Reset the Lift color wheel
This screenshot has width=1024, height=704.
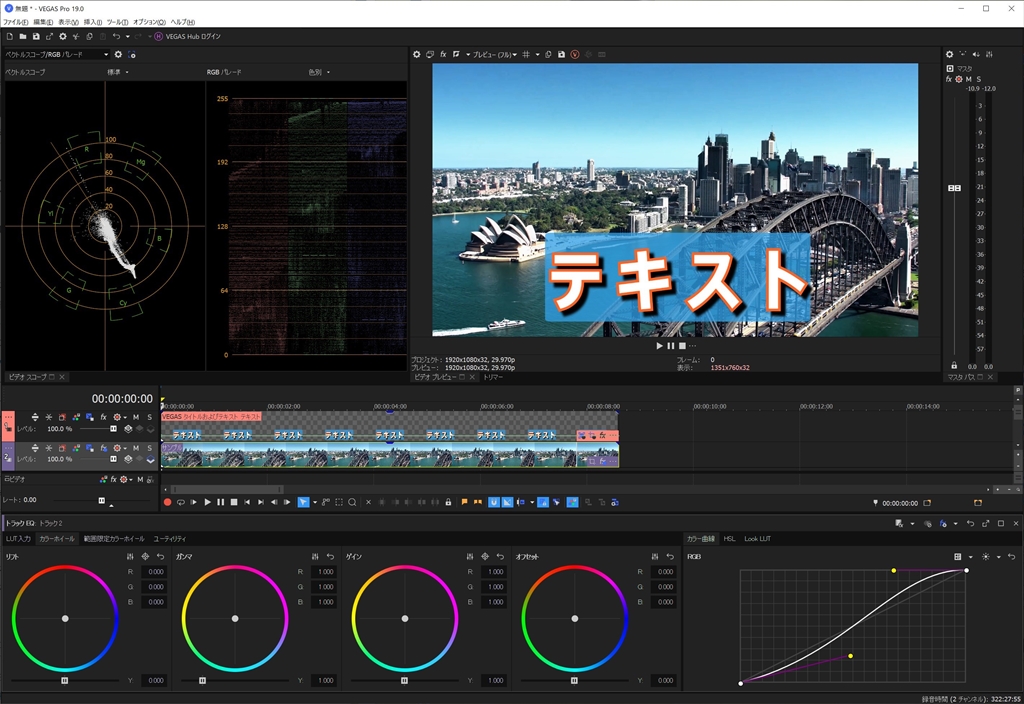click(160, 556)
